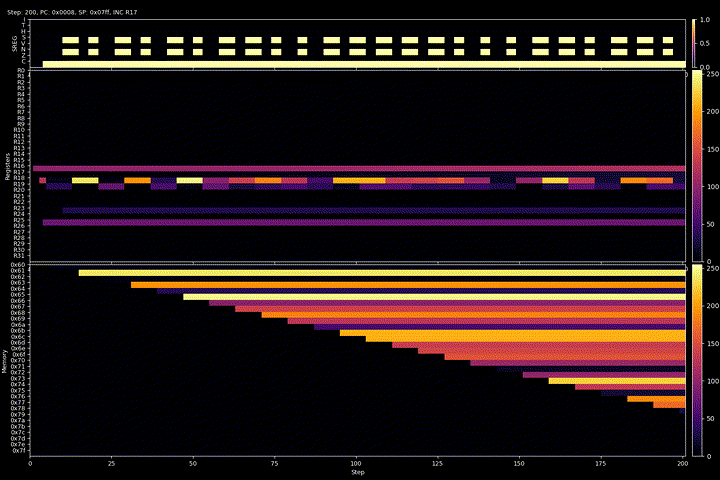The height and width of the screenshot is (480, 720).
Task: Select the "0x77" memory address label
Action: [18, 402]
